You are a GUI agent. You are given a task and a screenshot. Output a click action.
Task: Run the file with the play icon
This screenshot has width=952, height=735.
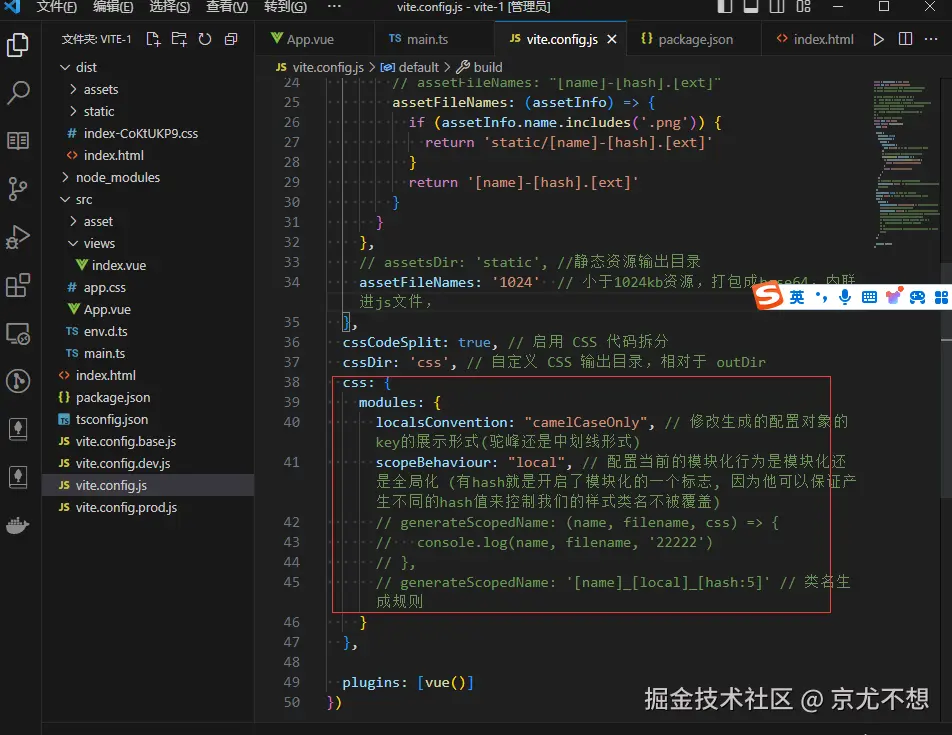[878, 39]
